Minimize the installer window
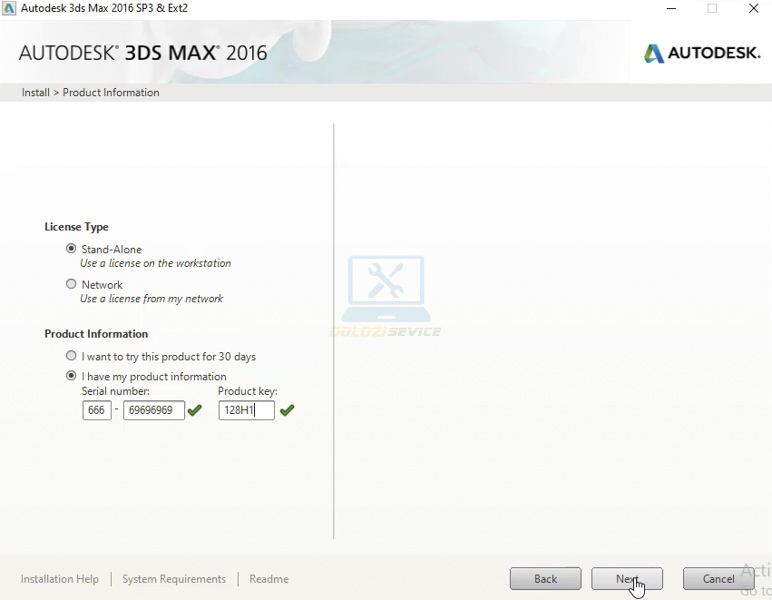The height and width of the screenshot is (600, 772). pos(671,9)
